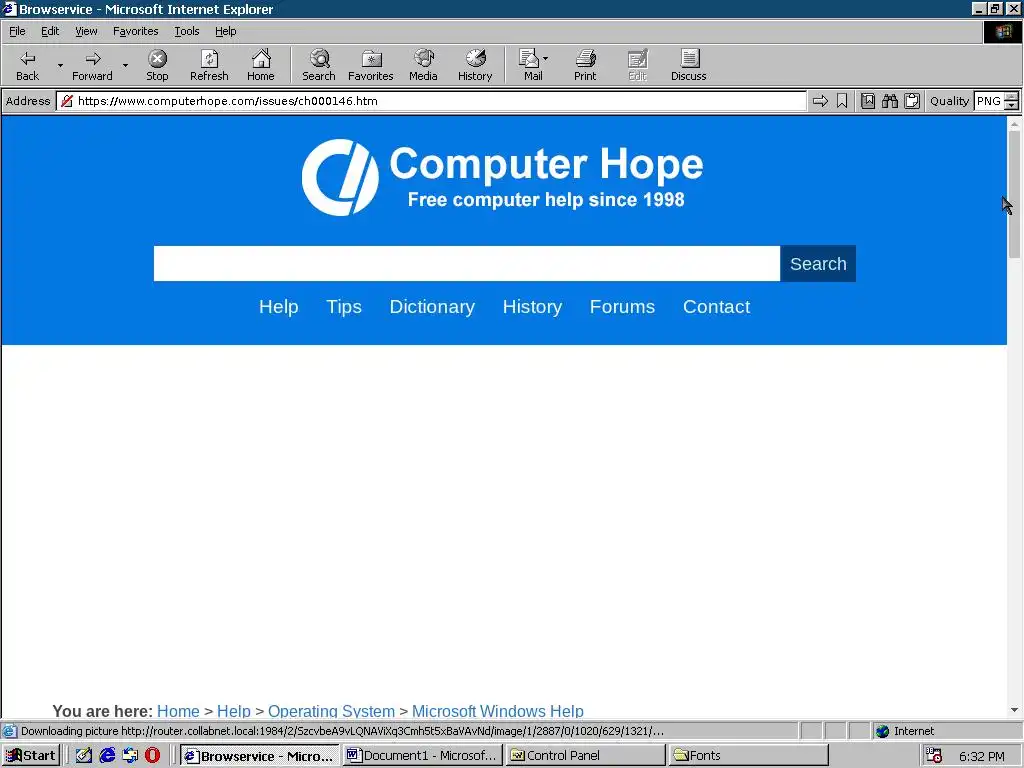
Task: Open the History toolbar pane
Action: coord(475,65)
